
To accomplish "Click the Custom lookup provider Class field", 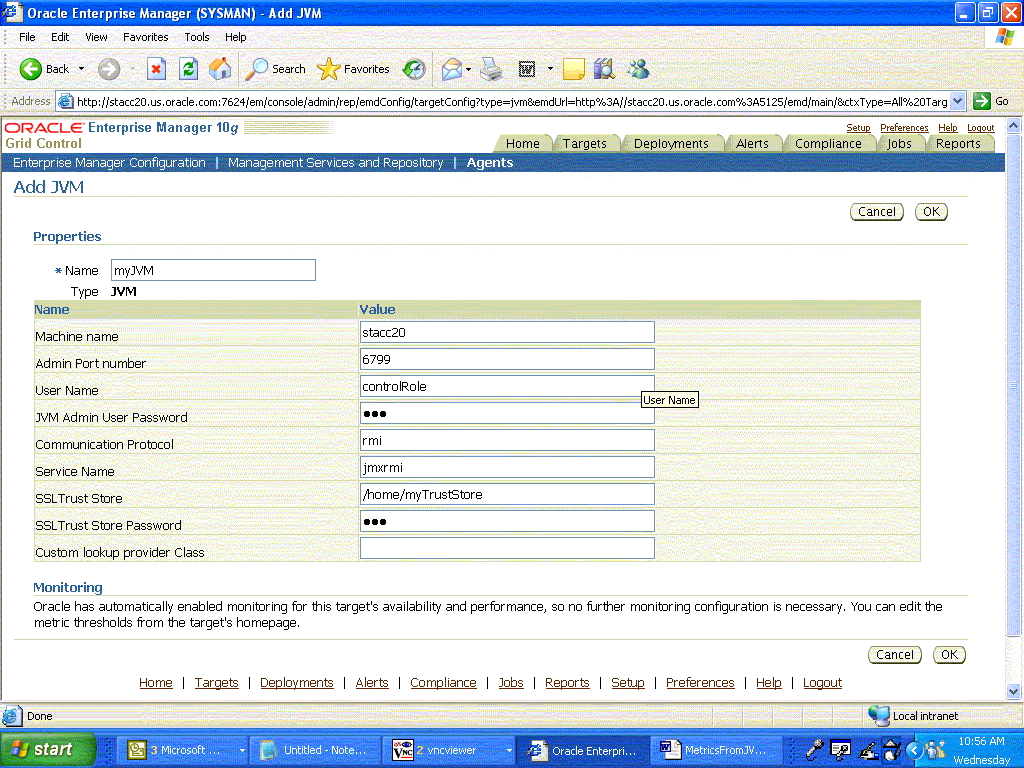I will tap(507, 549).
